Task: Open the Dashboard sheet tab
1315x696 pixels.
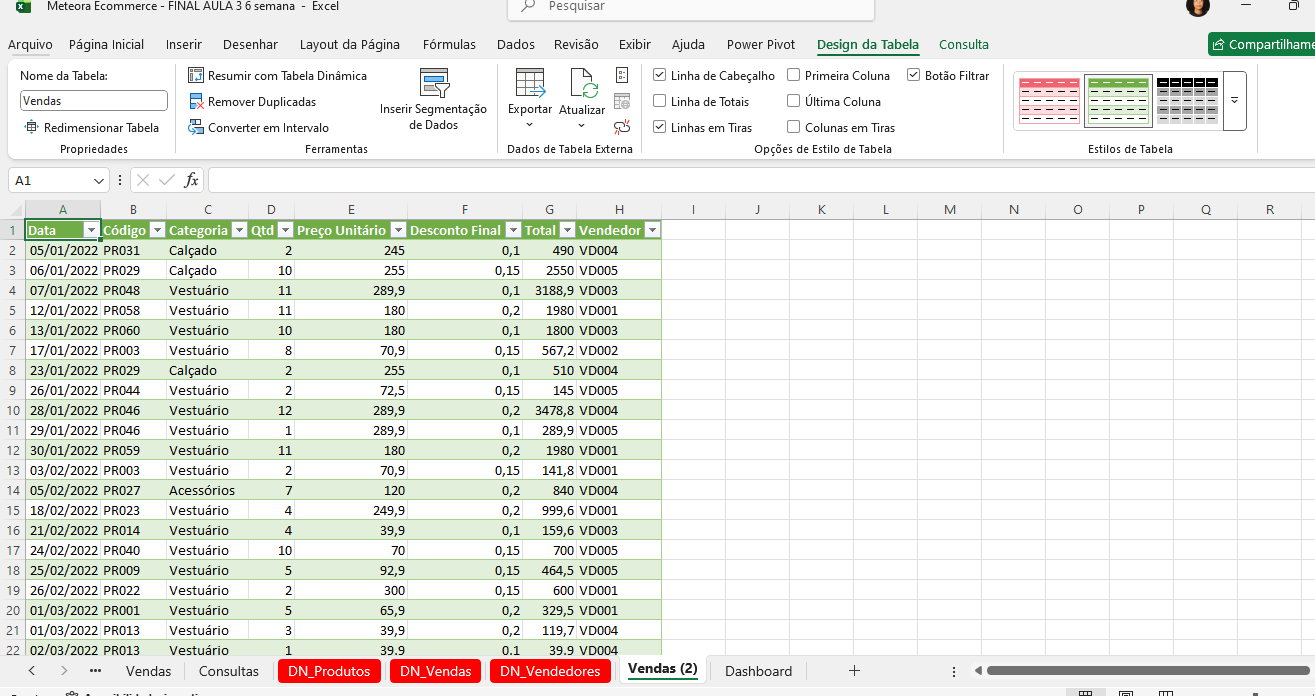Action: click(x=758, y=671)
